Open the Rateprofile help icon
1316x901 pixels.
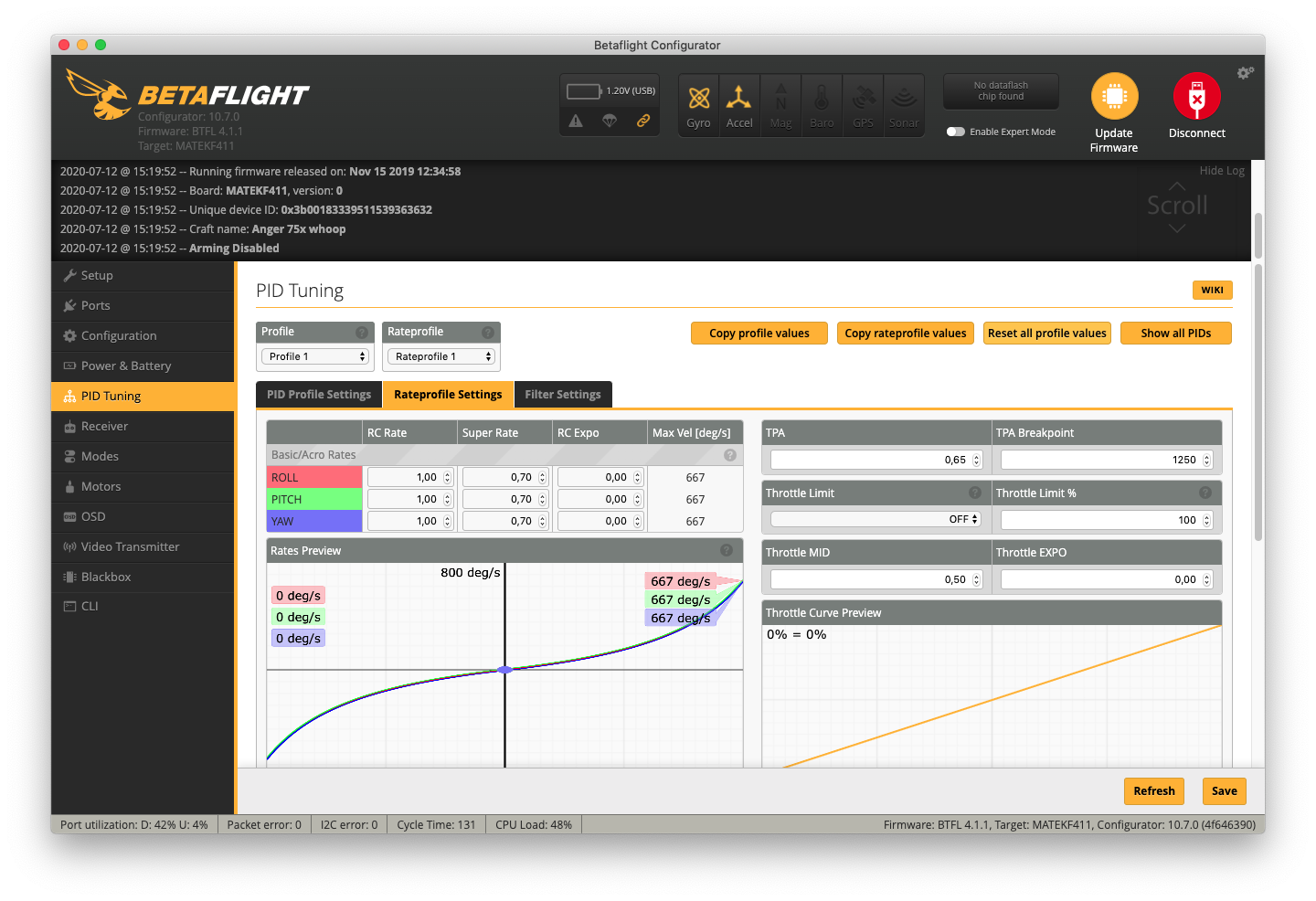pos(488,333)
